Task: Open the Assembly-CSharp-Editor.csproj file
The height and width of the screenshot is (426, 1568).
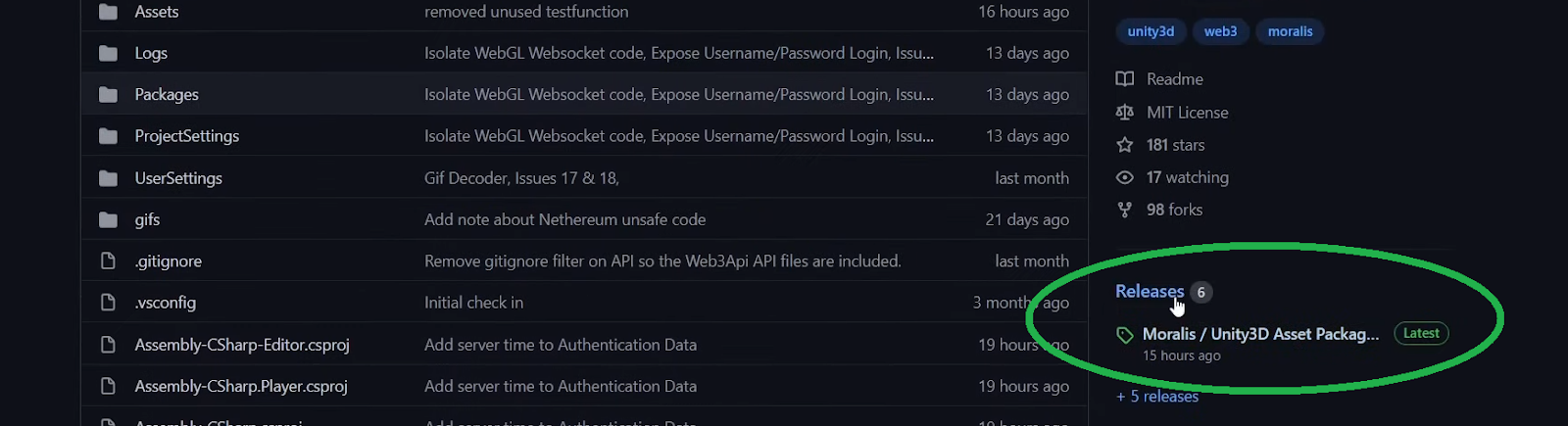Action: tap(242, 345)
